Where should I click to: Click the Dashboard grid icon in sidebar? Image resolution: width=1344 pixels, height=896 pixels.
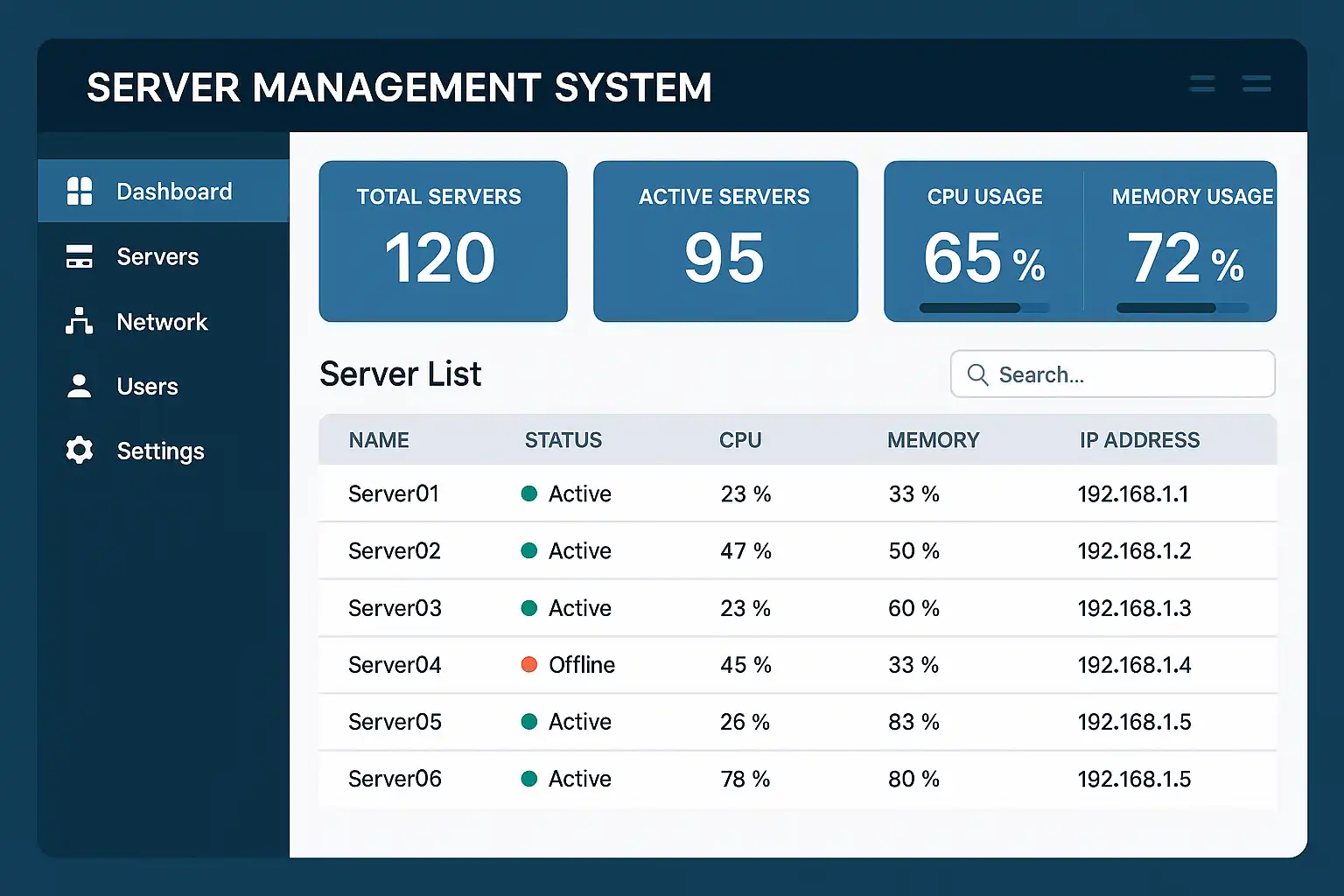tap(80, 191)
